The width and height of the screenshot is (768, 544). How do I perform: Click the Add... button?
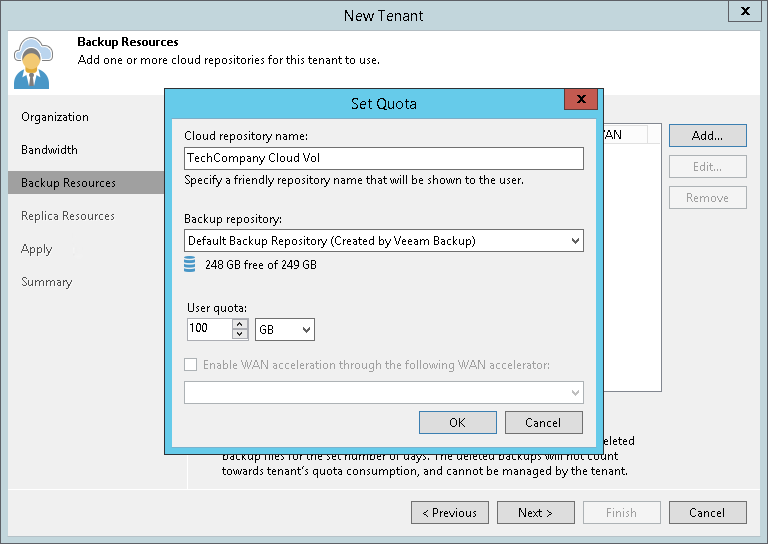[x=708, y=136]
